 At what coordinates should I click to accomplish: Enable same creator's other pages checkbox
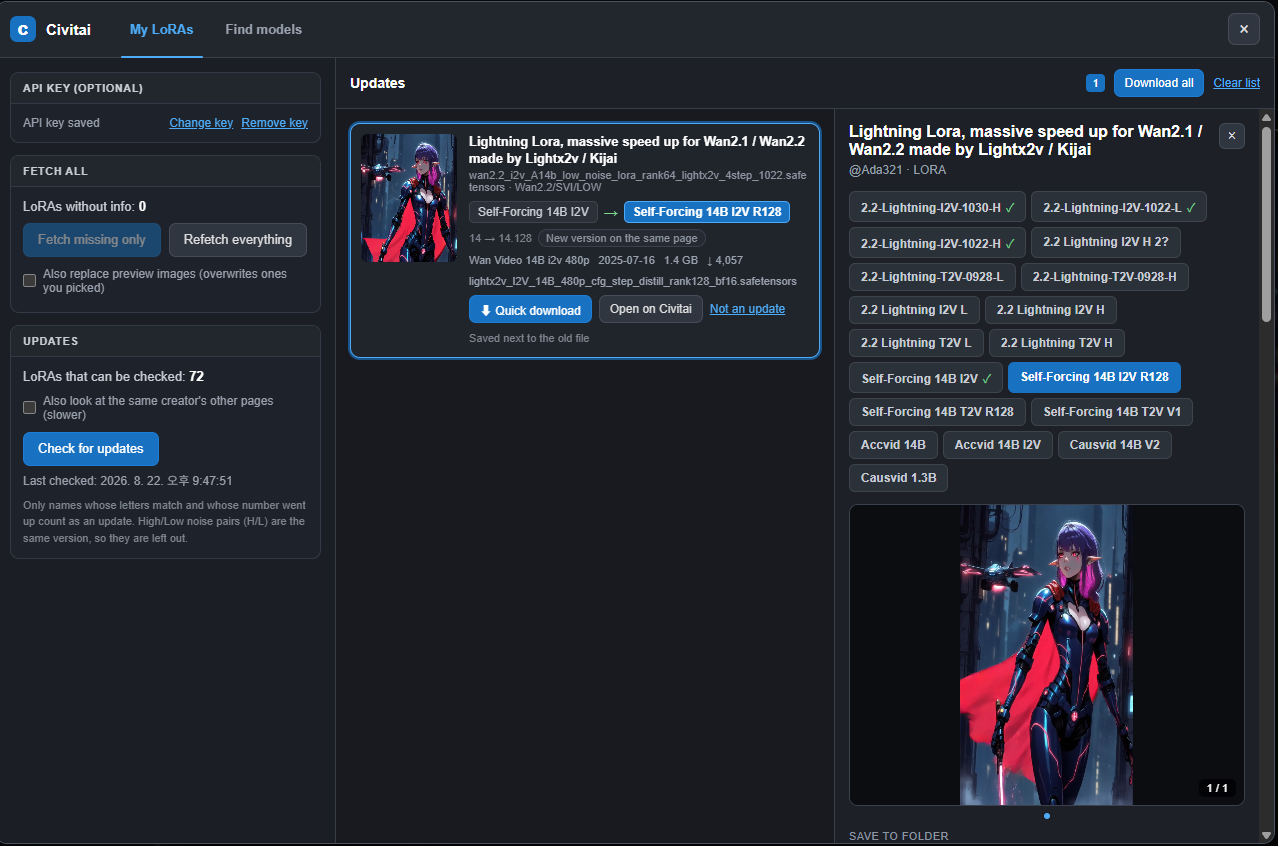[30, 407]
